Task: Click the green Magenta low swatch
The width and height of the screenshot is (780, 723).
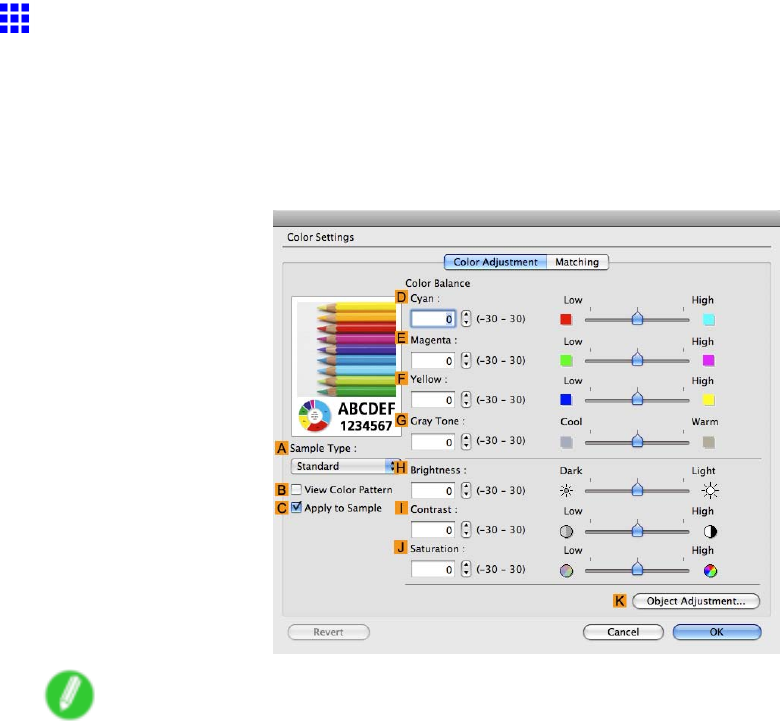Action: [x=566, y=360]
